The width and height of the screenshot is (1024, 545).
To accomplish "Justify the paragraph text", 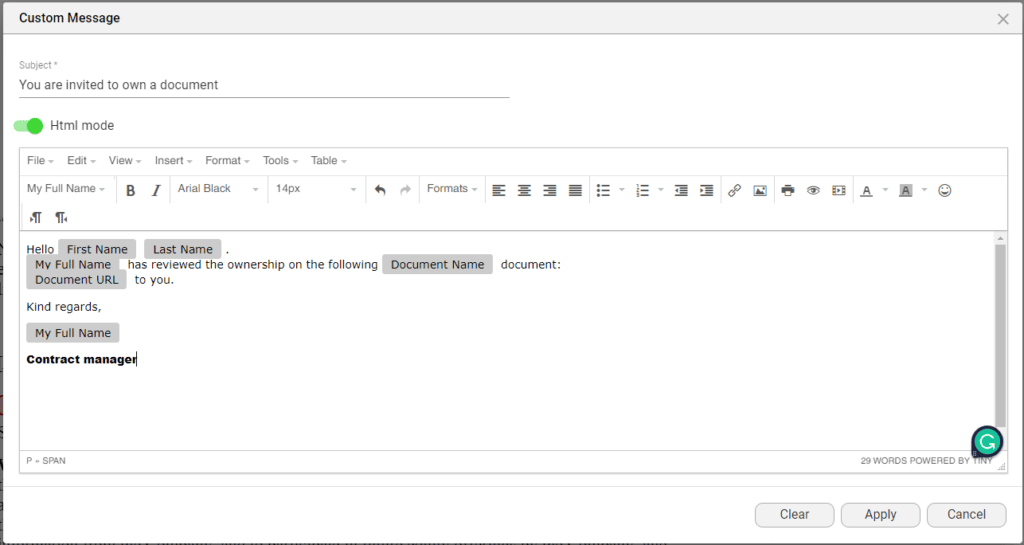I will [x=575, y=190].
